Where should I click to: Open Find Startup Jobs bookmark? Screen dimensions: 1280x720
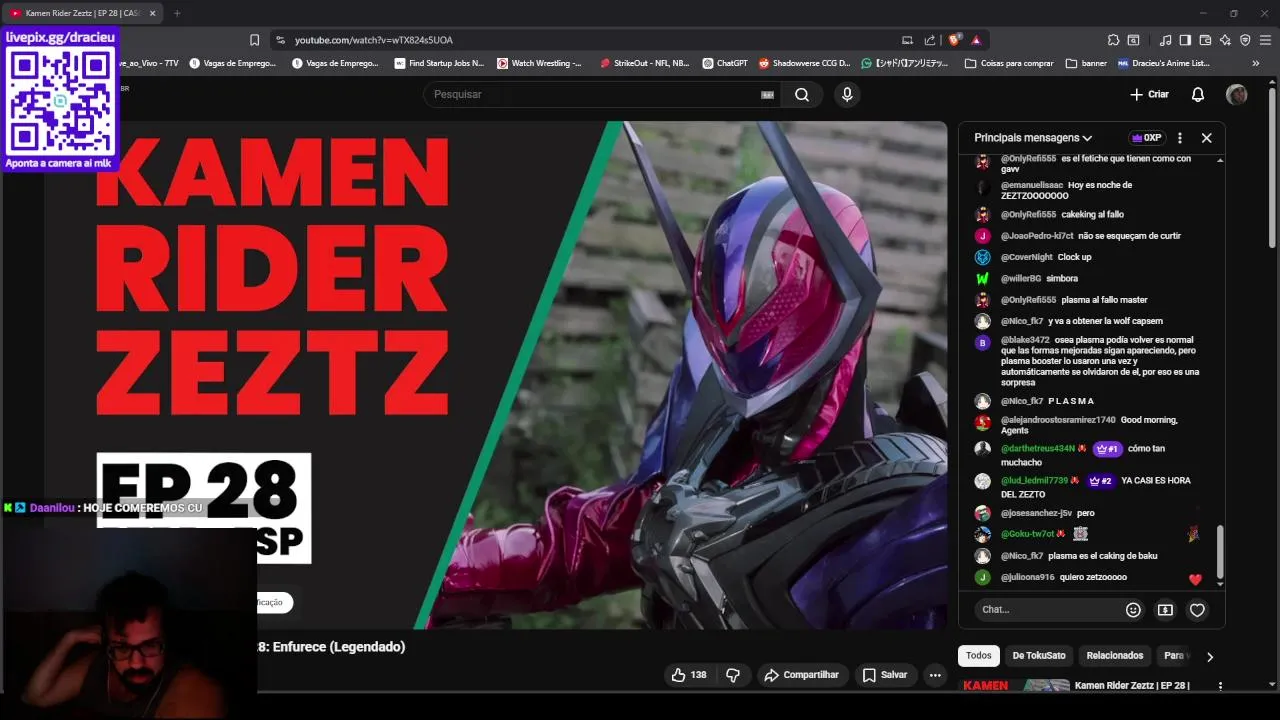coord(438,63)
